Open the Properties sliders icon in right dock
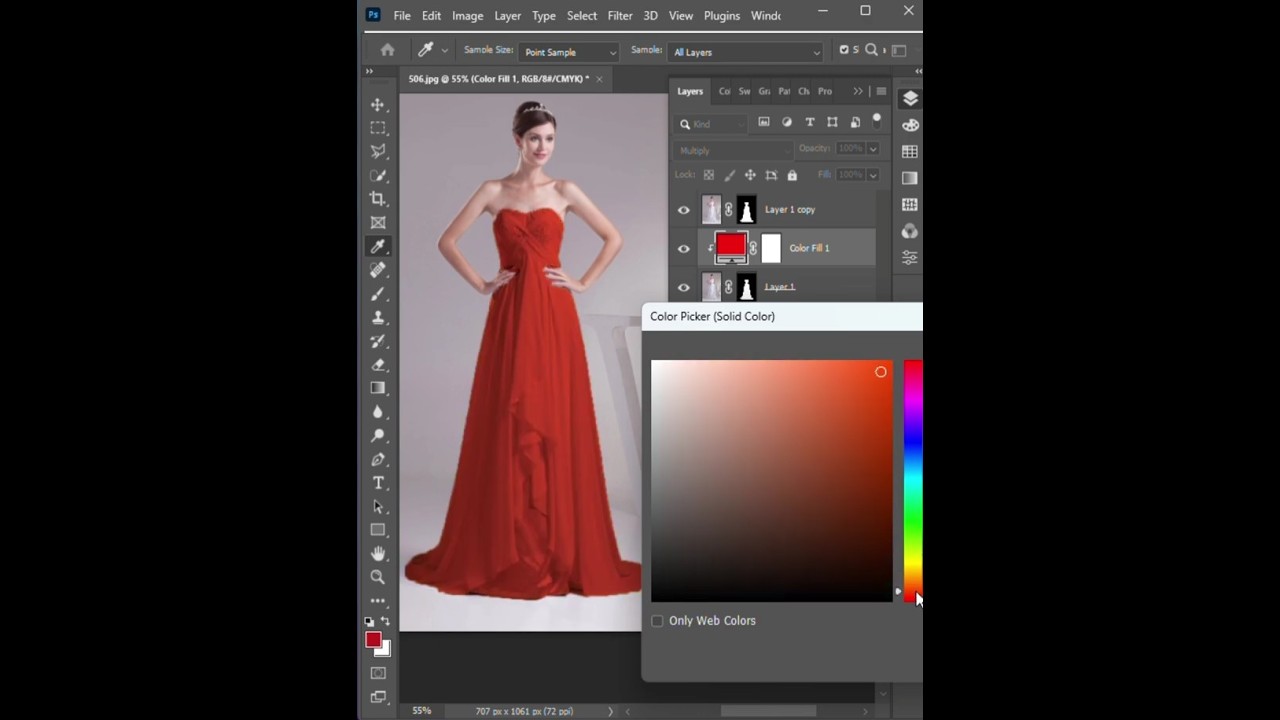This screenshot has width=1280, height=720. coord(909,258)
